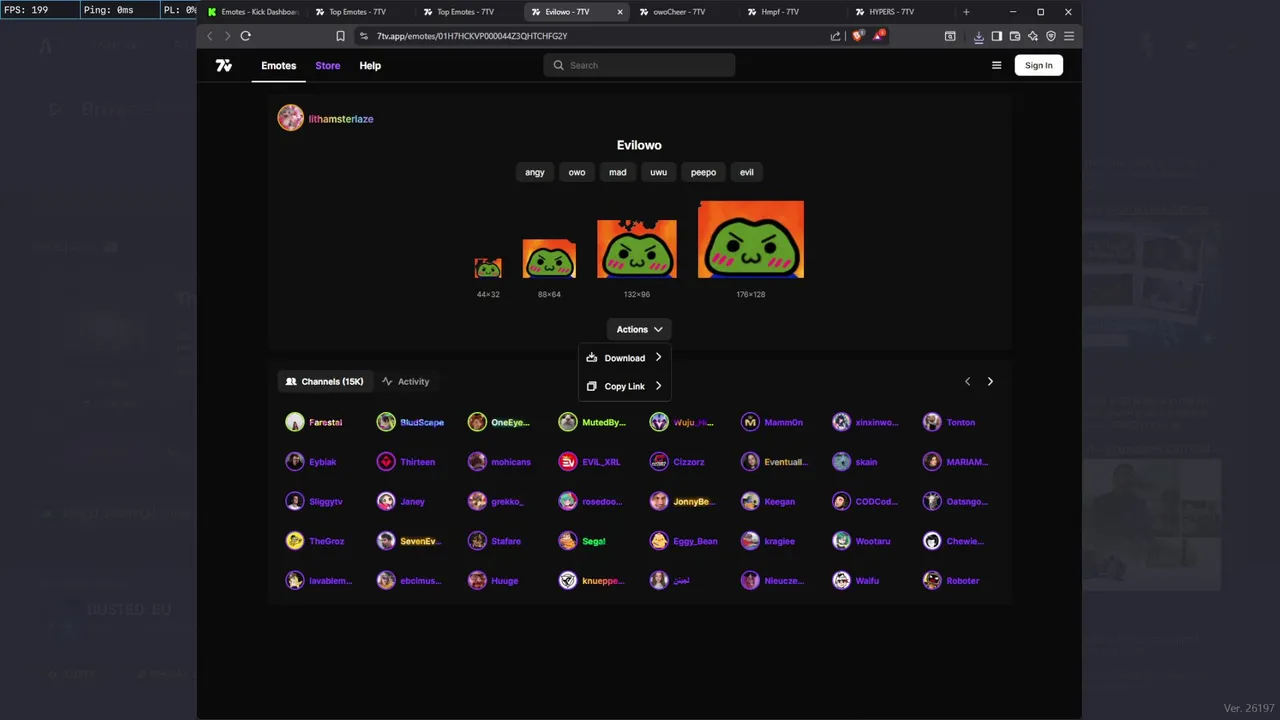Screen dimensions: 1280x720
Task: Switch to the Activity tab
Action: [405, 381]
